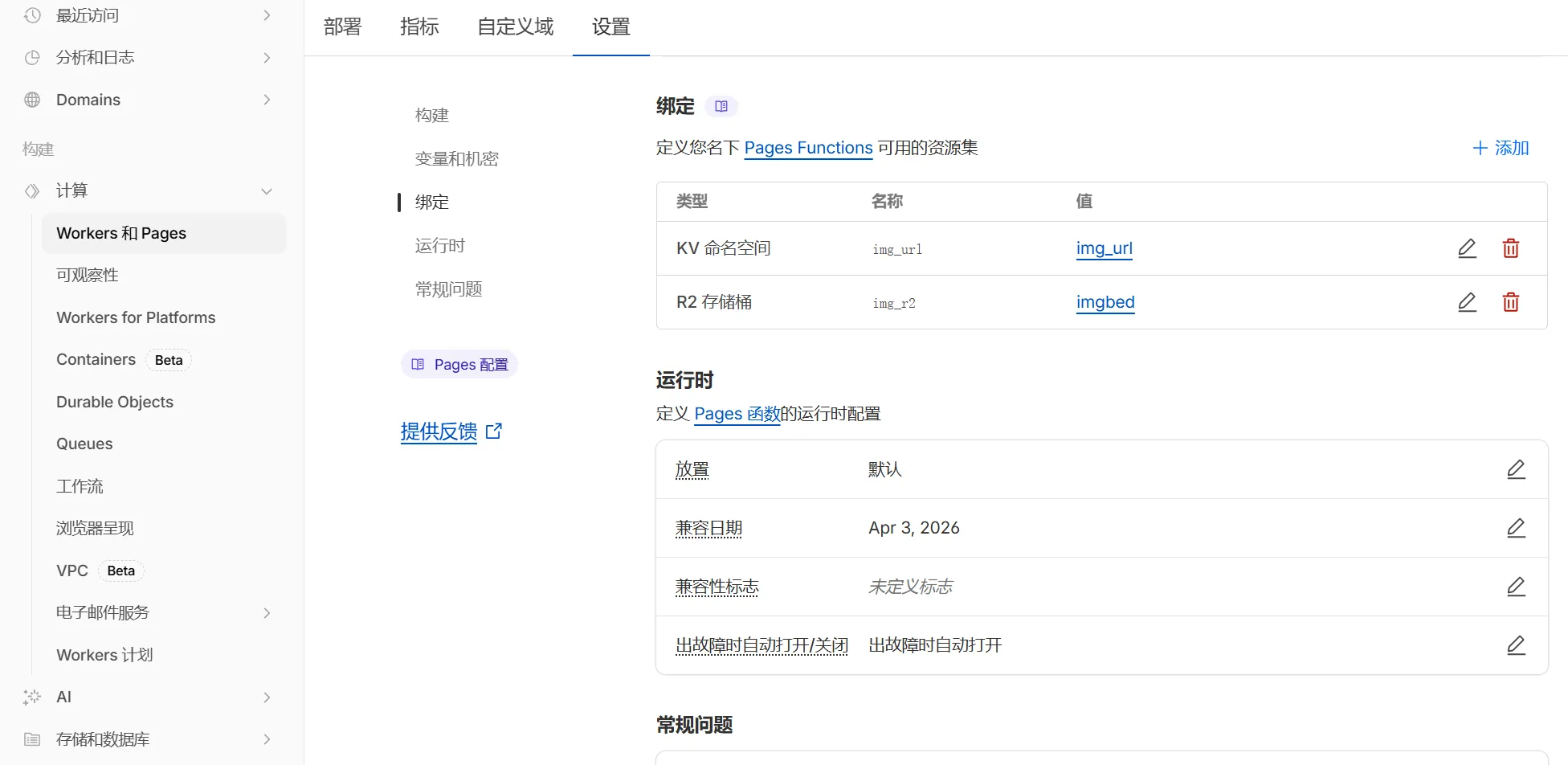1568x765 pixels.
Task: Click the 最近访问 clock icon
Action: pyautogui.click(x=32, y=15)
